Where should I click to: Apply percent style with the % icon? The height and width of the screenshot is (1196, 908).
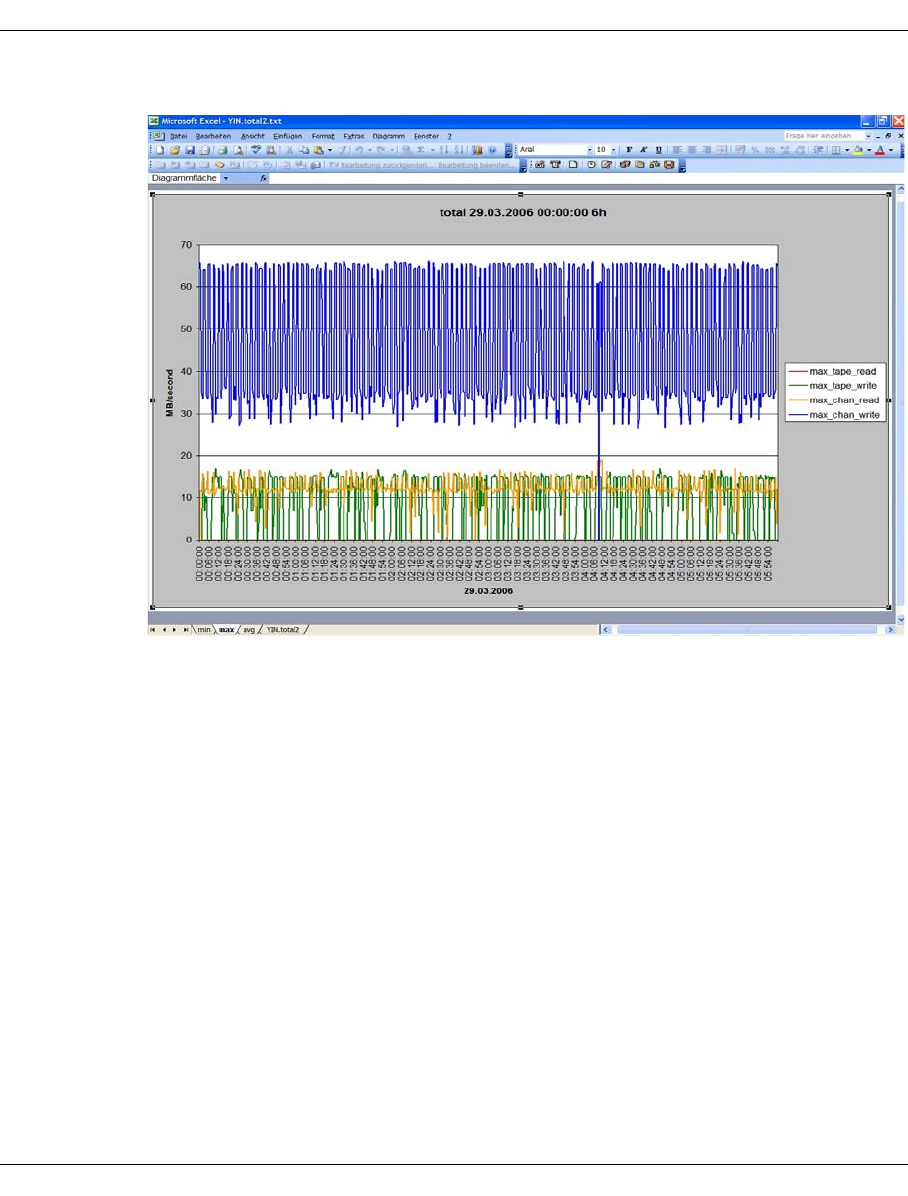pyautogui.click(x=755, y=150)
